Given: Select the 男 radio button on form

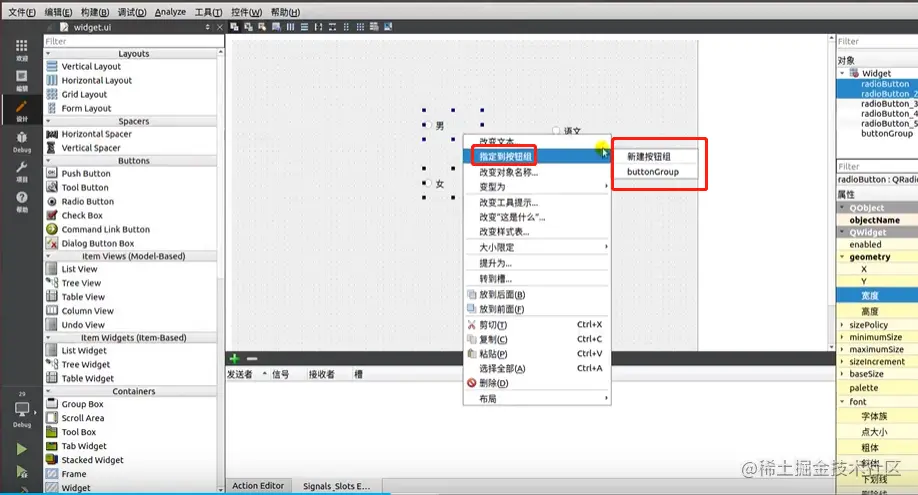Looking at the screenshot, I should coord(434,125).
